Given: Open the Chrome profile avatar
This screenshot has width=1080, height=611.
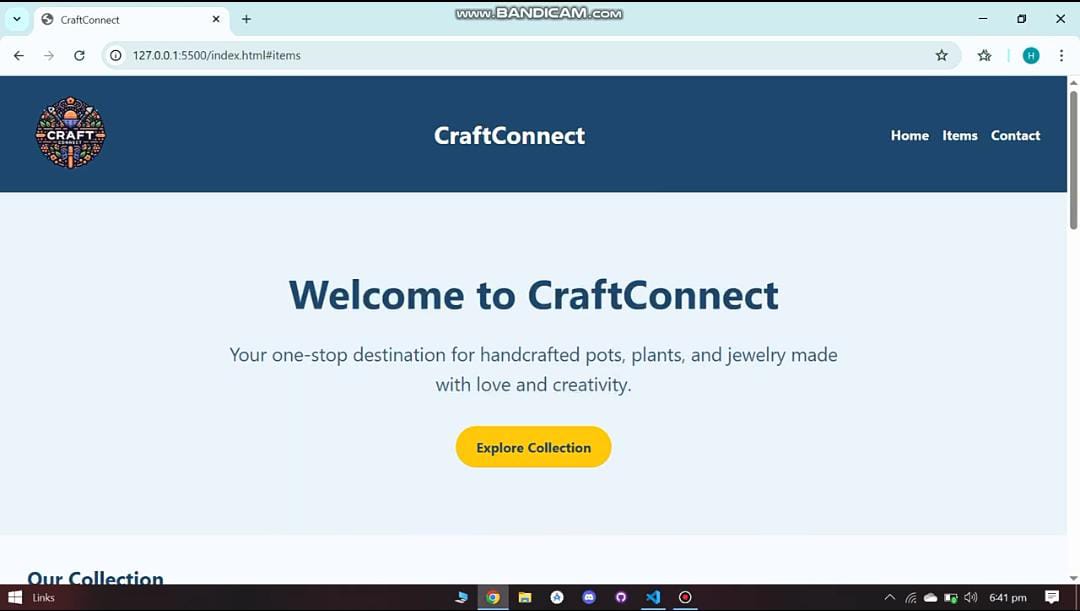Looking at the screenshot, I should (x=1031, y=56).
